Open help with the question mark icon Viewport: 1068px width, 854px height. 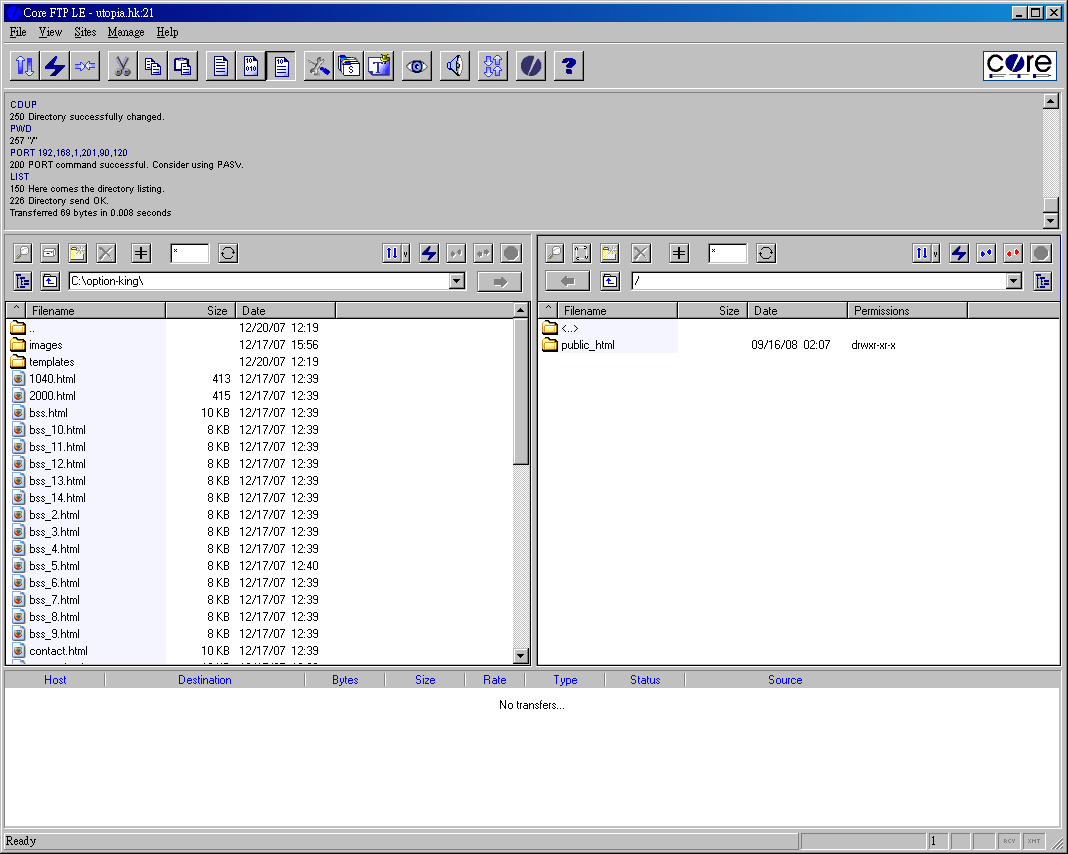[x=569, y=66]
